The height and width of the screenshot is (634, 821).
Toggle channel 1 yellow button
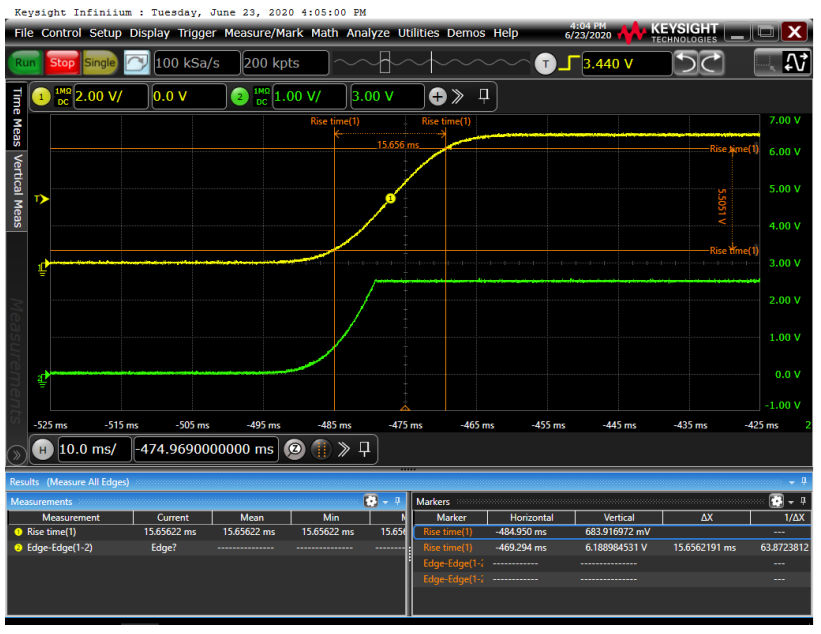coord(42,97)
